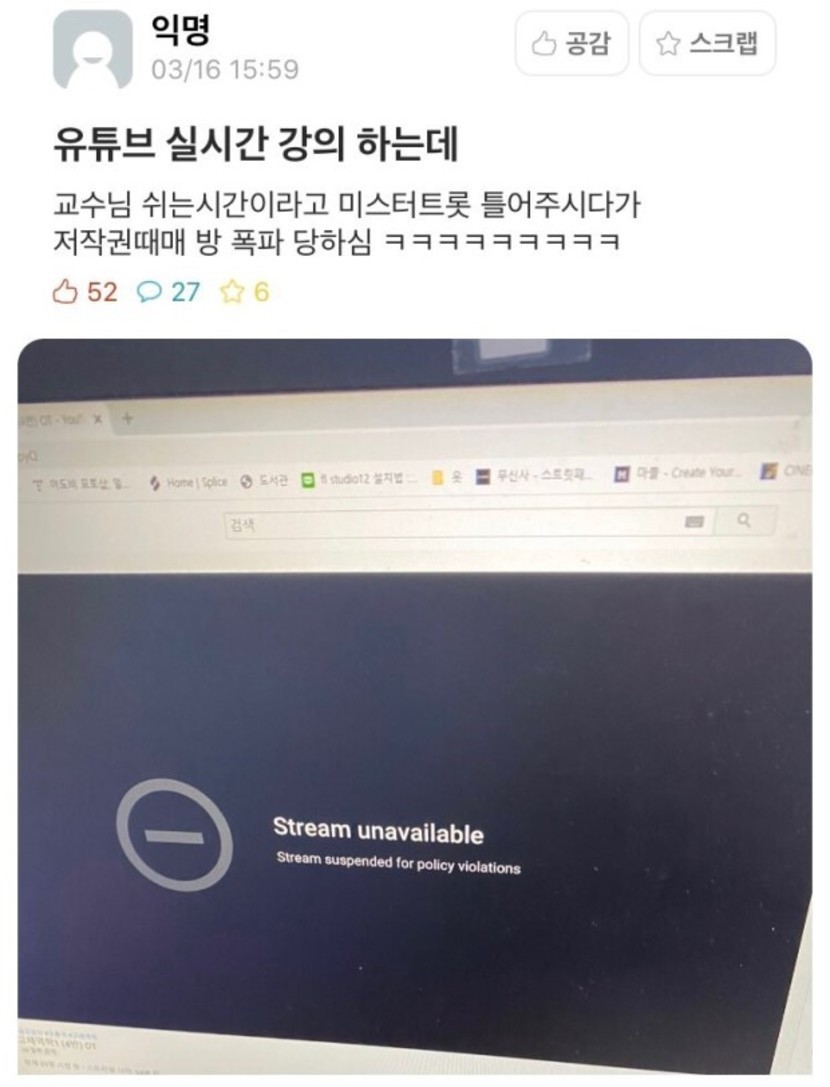Close the YouTube browser tab
Image resolution: width=830 pixels, height=1087 pixels.
[x=98, y=419]
